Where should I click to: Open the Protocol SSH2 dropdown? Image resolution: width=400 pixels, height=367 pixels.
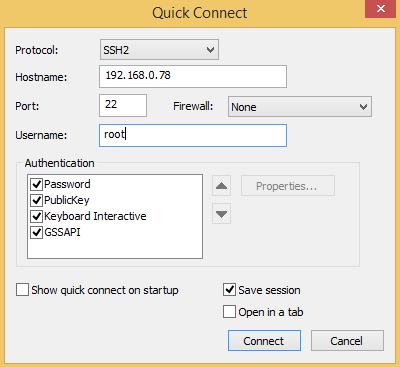tap(159, 50)
